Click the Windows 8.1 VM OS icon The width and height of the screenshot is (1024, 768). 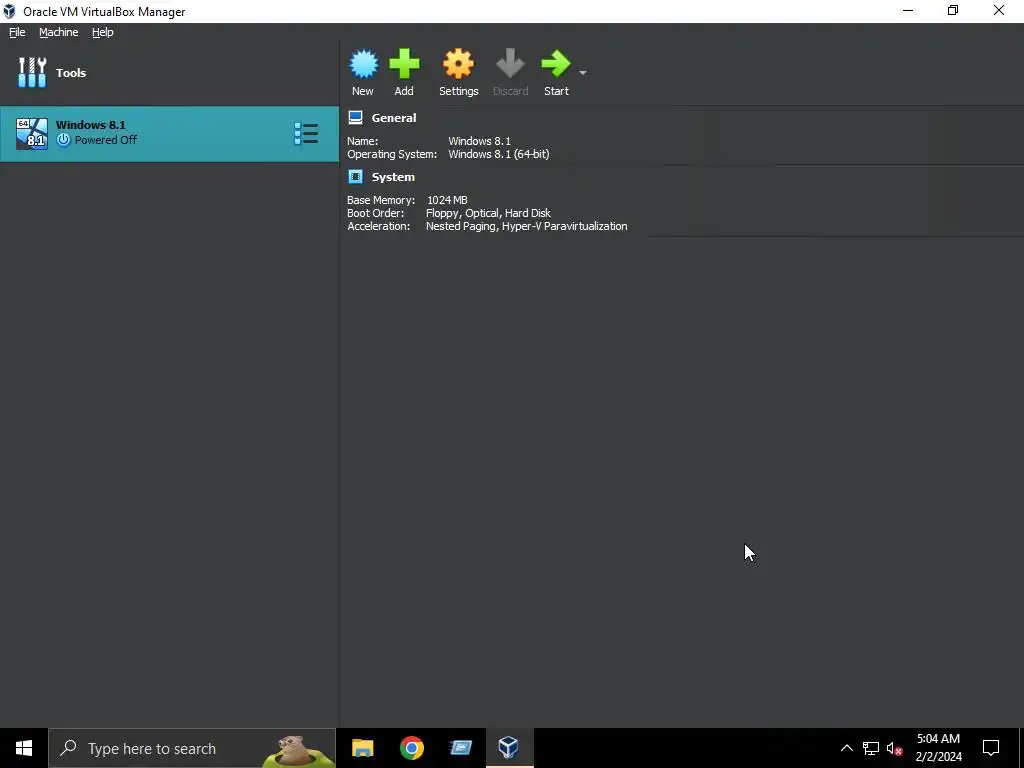coord(32,134)
